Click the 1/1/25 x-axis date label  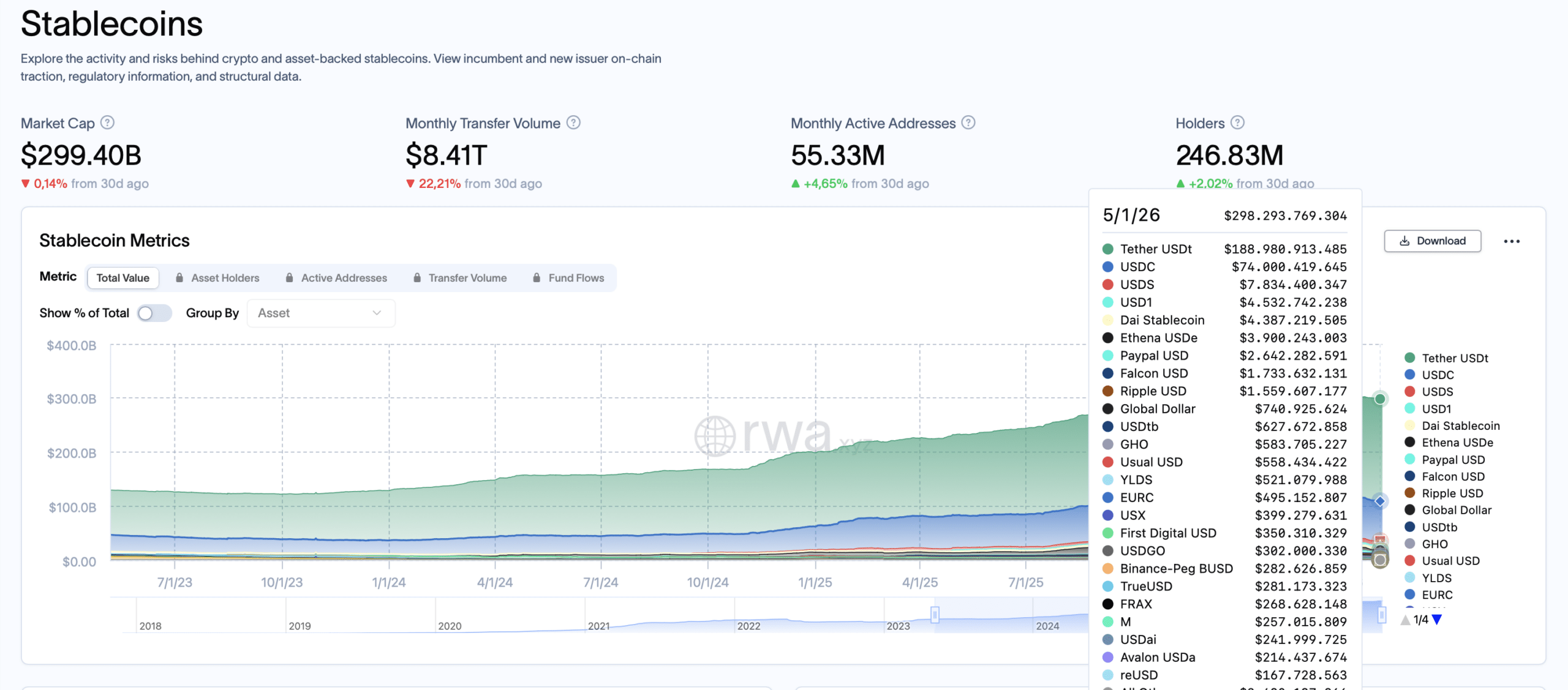(x=815, y=583)
